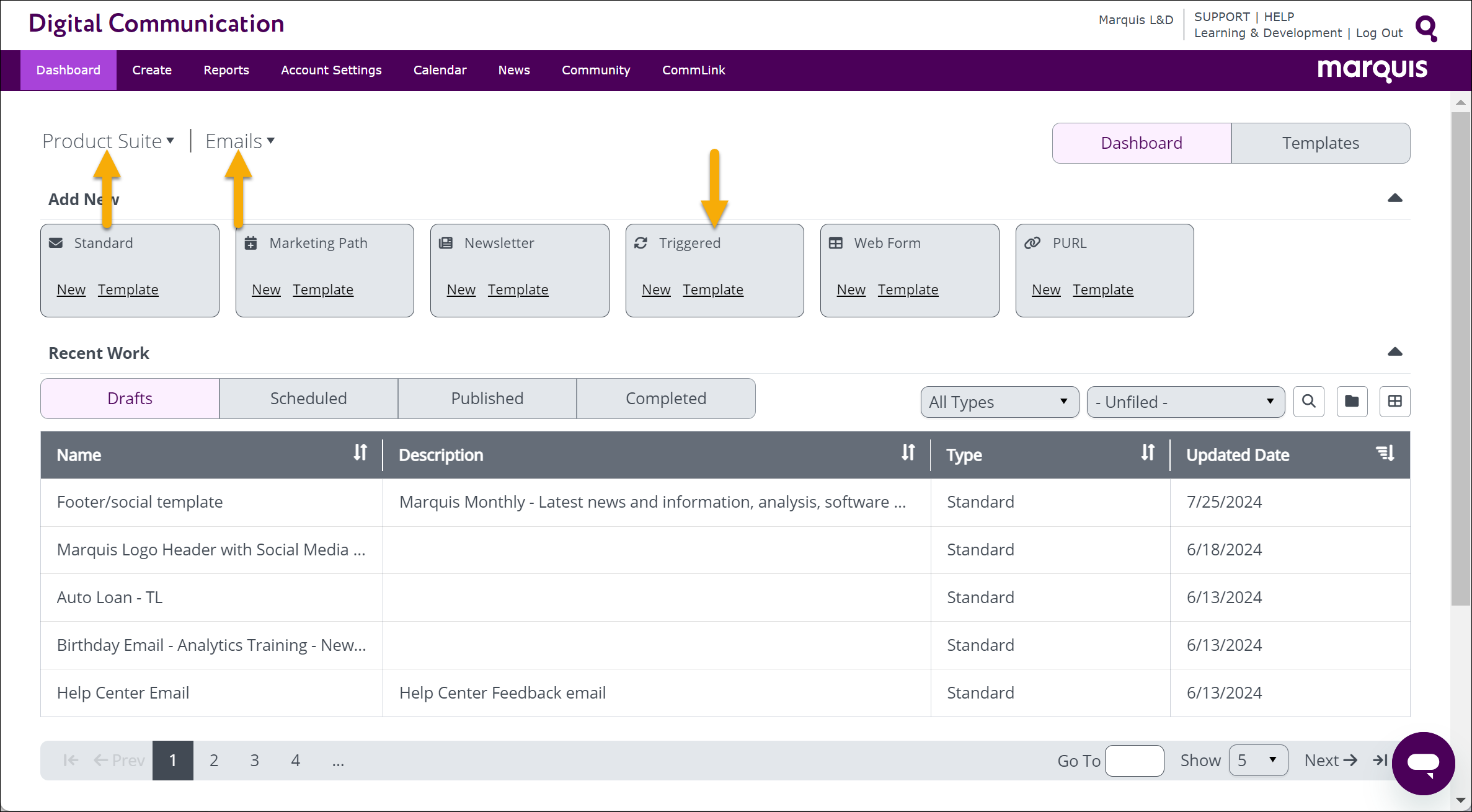
Task: Click Template under Triggered
Action: (713, 289)
